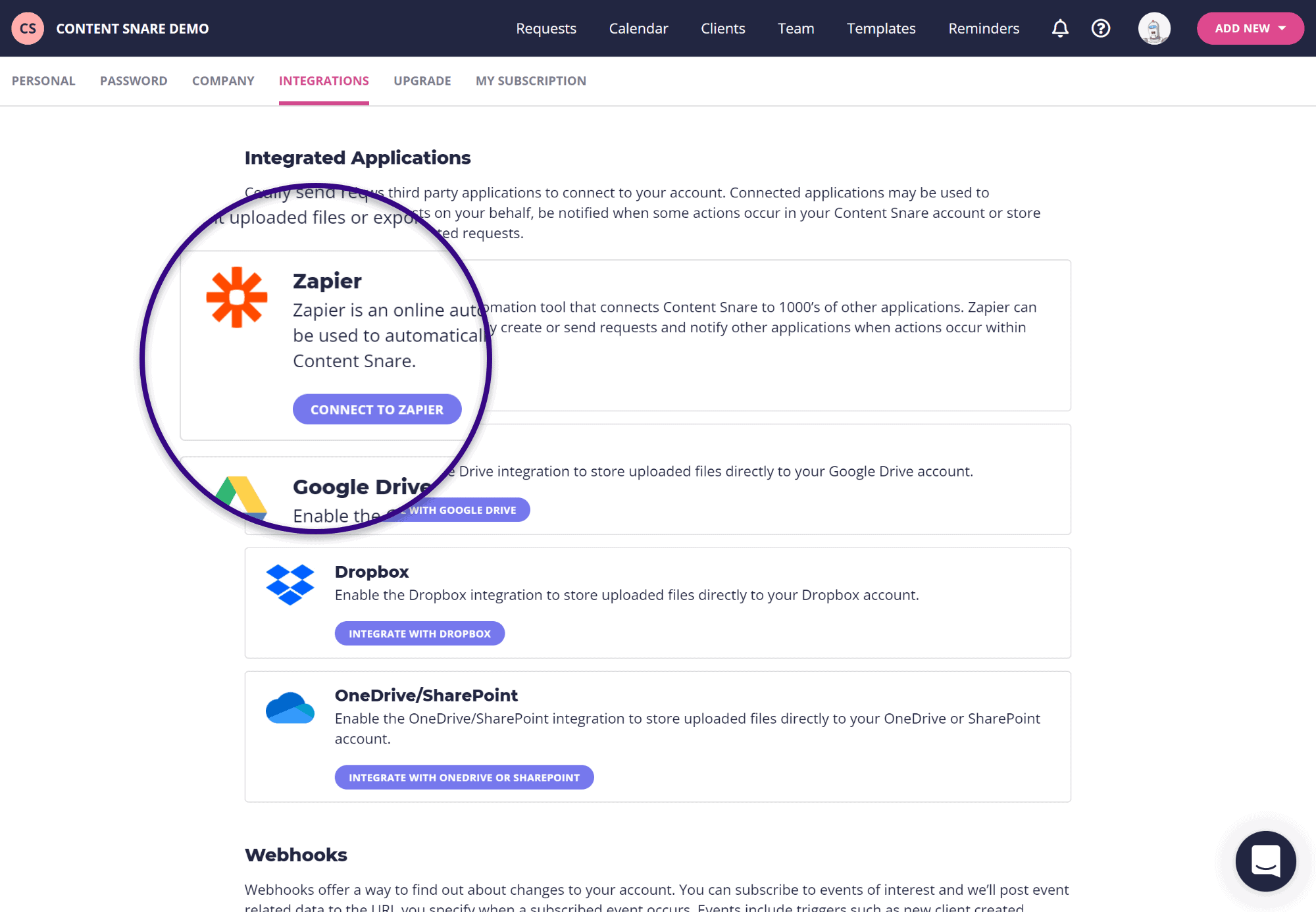Open the My Subscription tab
The image size is (1316, 912).
(531, 81)
